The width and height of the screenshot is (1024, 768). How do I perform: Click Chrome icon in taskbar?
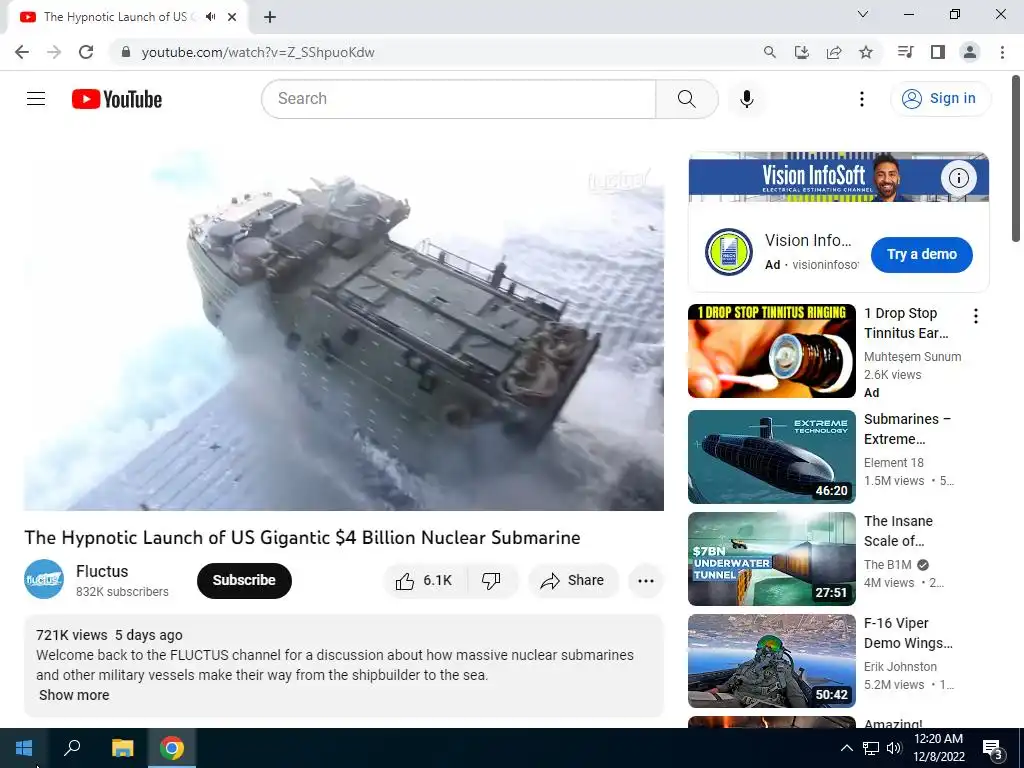(x=172, y=748)
